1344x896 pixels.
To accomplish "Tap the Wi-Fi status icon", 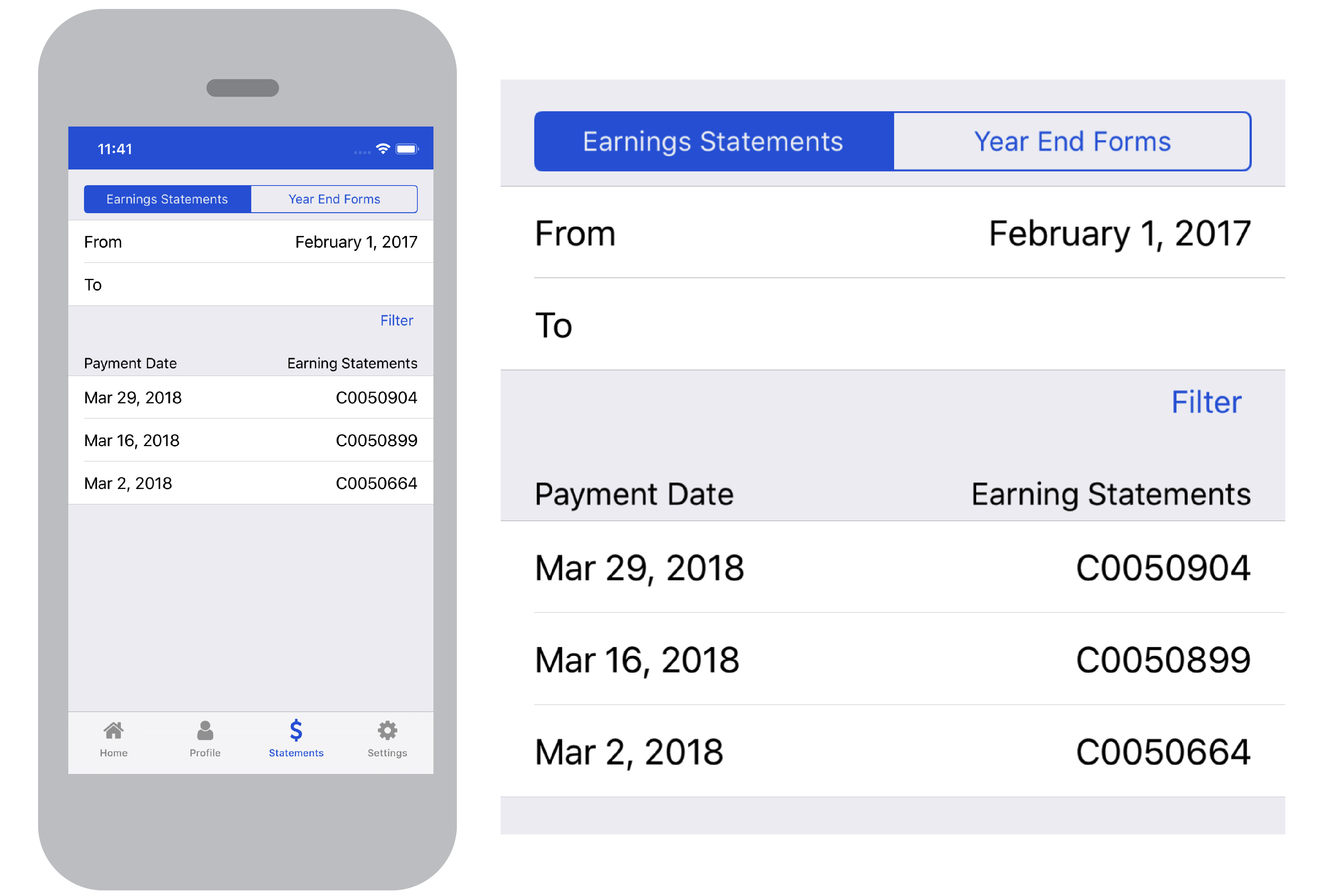I will tap(383, 149).
